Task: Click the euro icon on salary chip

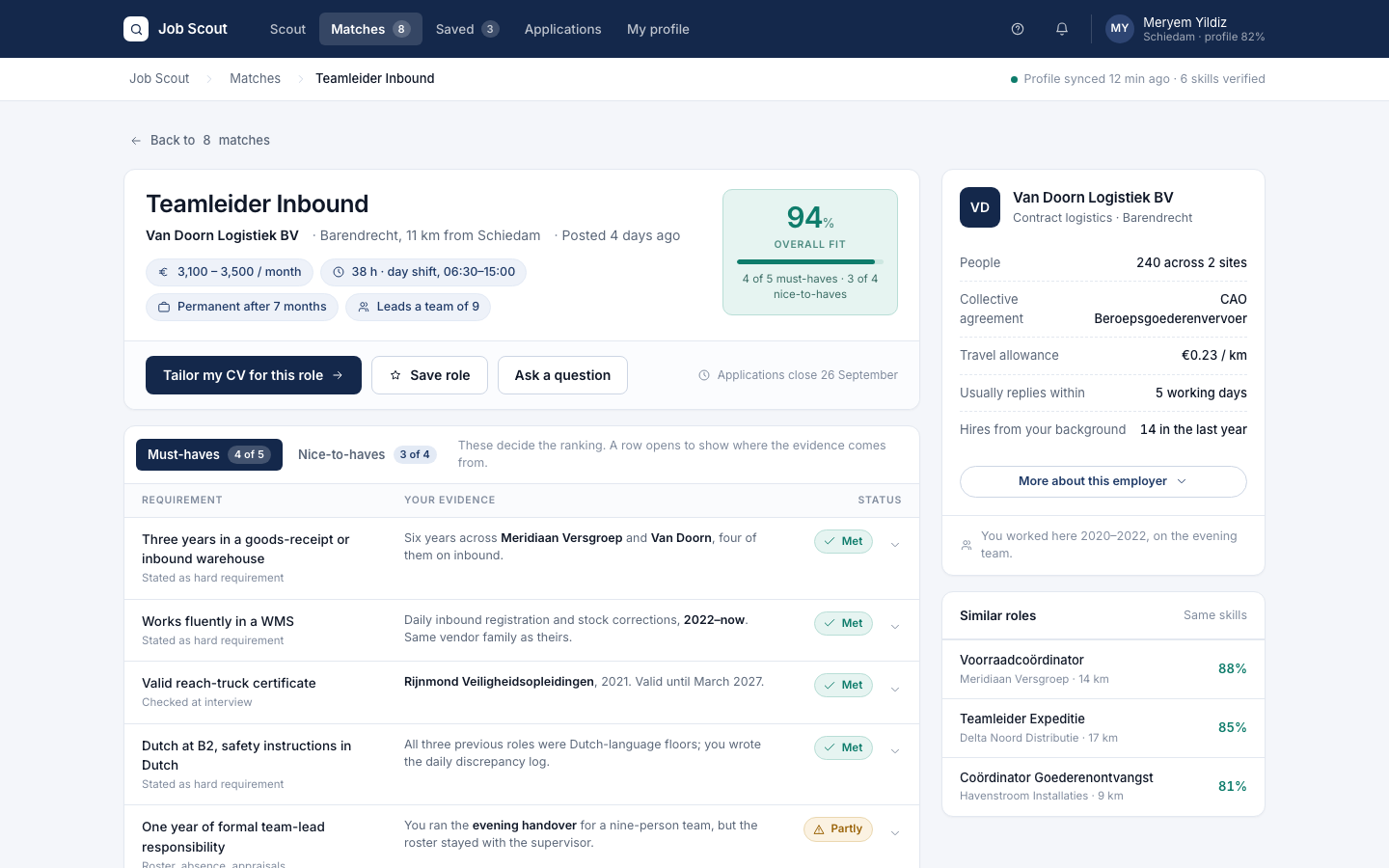Action: (x=163, y=272)
